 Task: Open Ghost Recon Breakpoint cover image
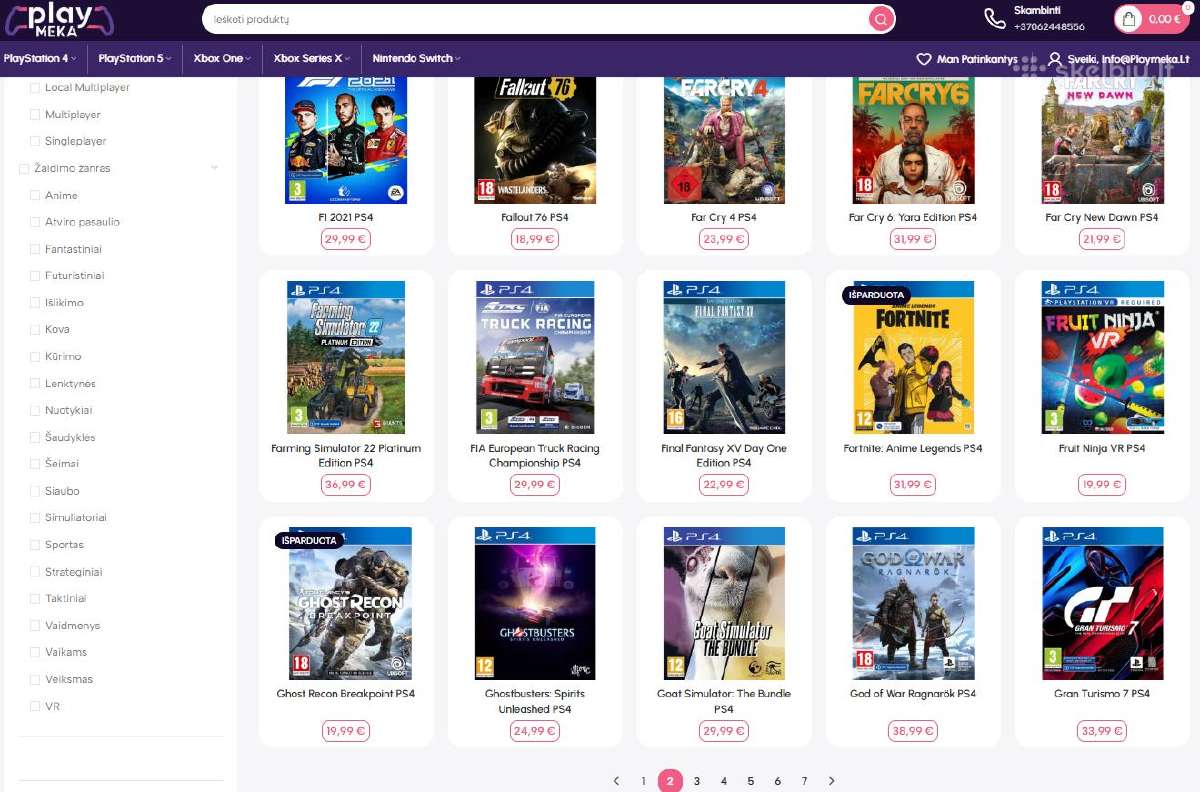(x=350, y=603)
